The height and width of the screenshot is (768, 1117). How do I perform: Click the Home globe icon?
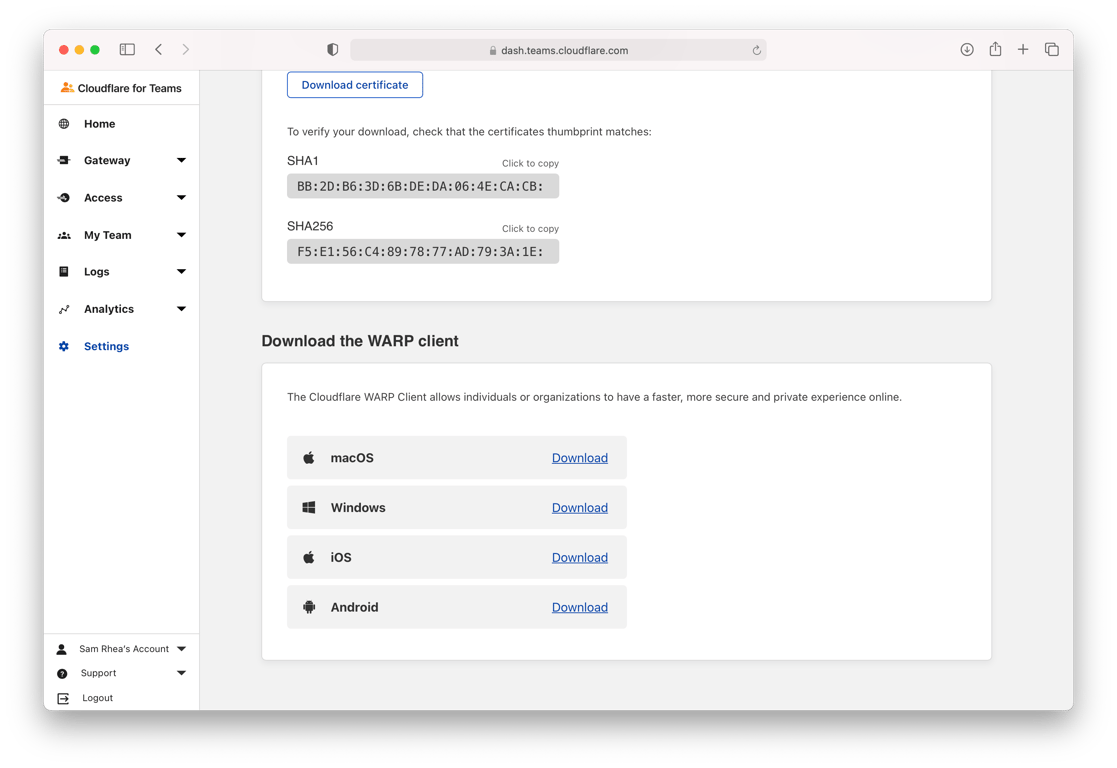64,124
